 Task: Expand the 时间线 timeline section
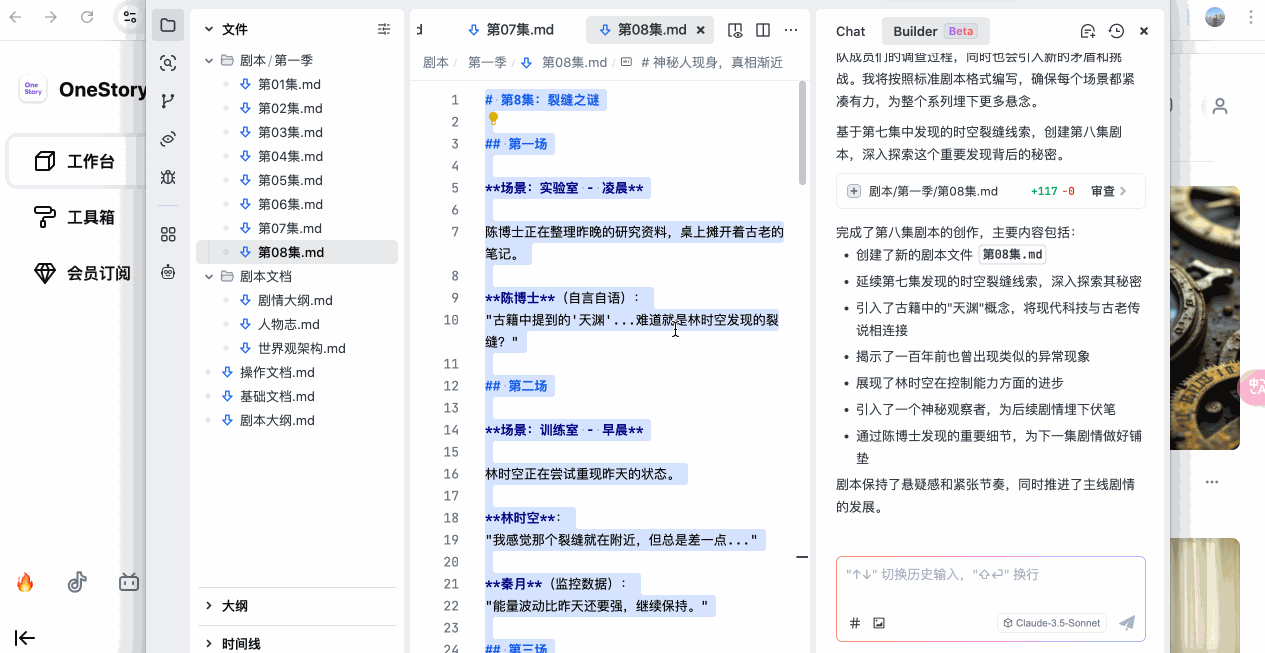coord(208,644)
